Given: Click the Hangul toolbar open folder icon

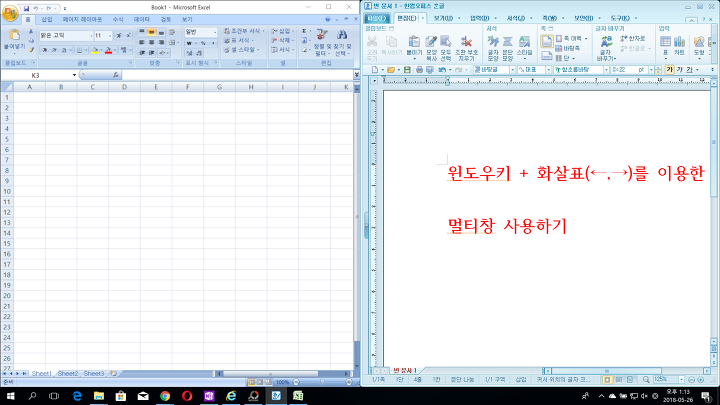Looking at the screenshot, I should [x=391, y=70].
